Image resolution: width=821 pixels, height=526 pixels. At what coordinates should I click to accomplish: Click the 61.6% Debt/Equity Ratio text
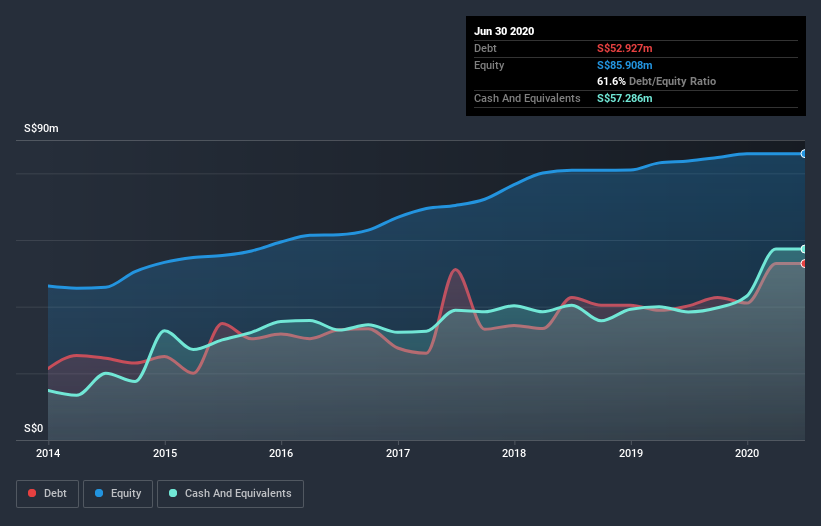(657, 82)
